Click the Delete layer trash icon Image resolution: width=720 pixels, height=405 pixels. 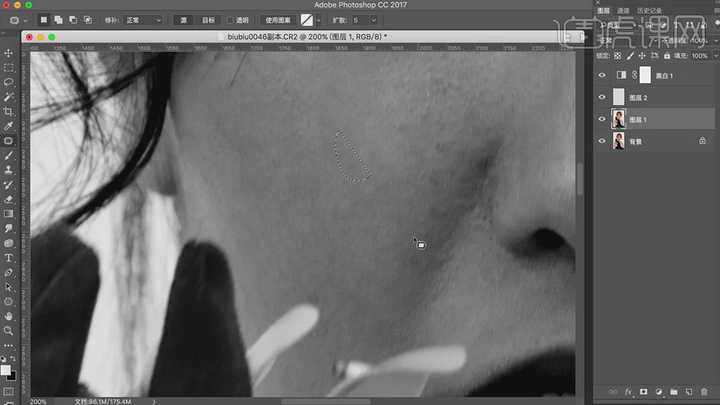click(704, 392)
